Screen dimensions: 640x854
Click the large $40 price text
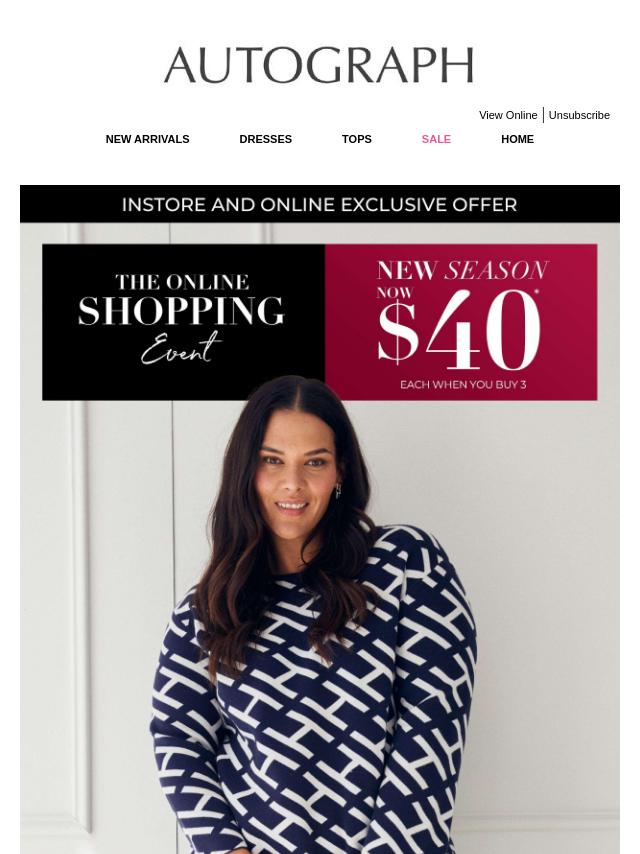coord(459,330)
